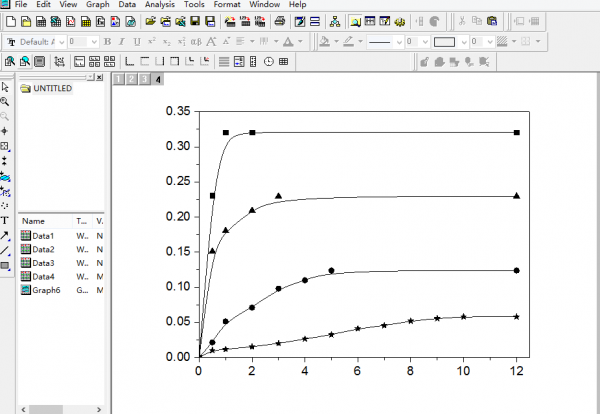The width and height of the screenshot is (600, 414).
Task: Open the Project Explorer toggle icon
Action: point(355,21)
